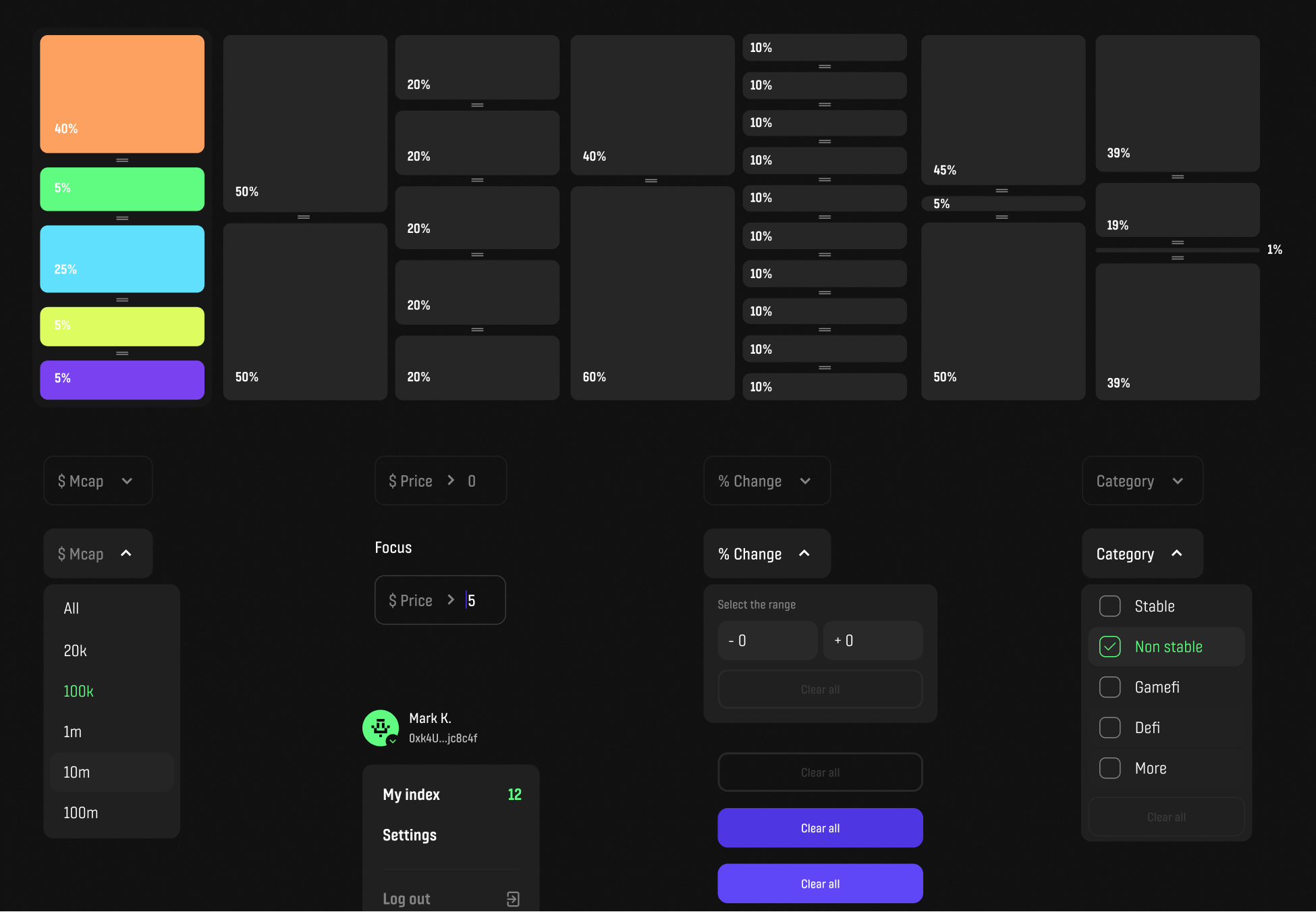Open the collapsed % Change dropdown
This screenshot has height=912, width=1316.
click(x=767, y=481)
